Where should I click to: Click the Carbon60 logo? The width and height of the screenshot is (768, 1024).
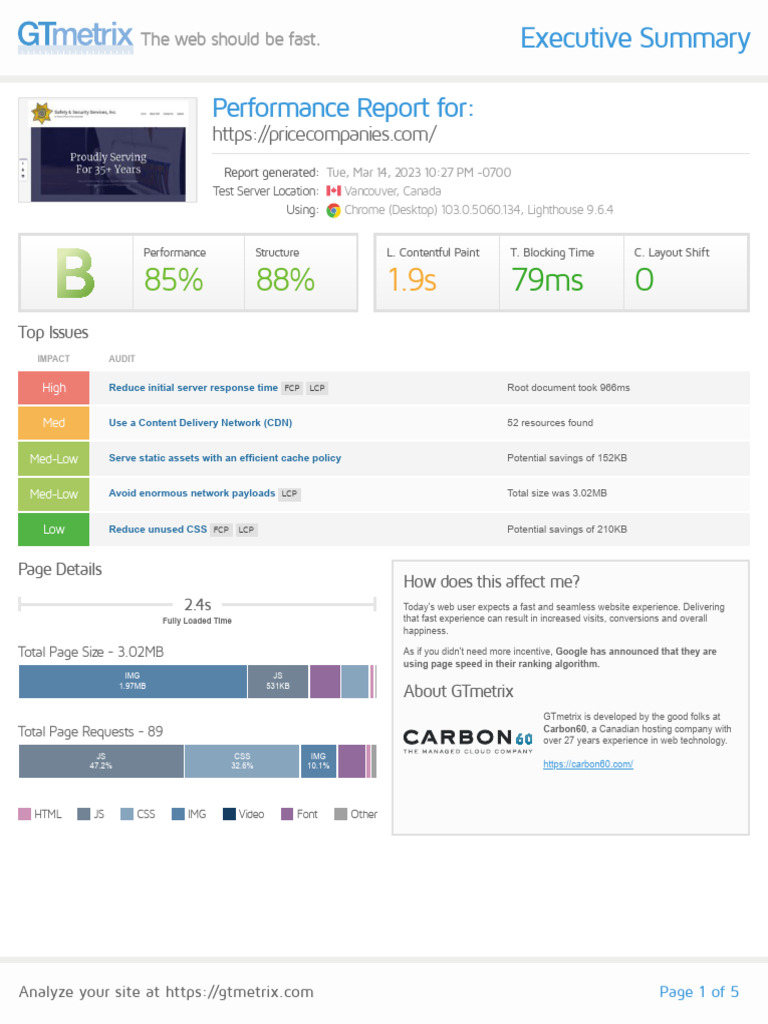(468, 741)
